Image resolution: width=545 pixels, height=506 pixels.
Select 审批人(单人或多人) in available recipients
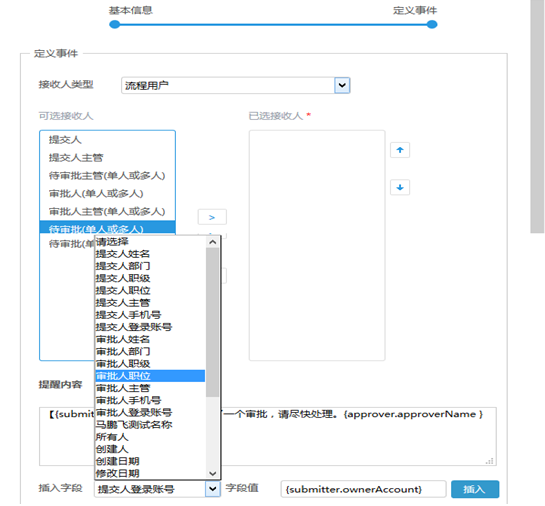[107, 194]
